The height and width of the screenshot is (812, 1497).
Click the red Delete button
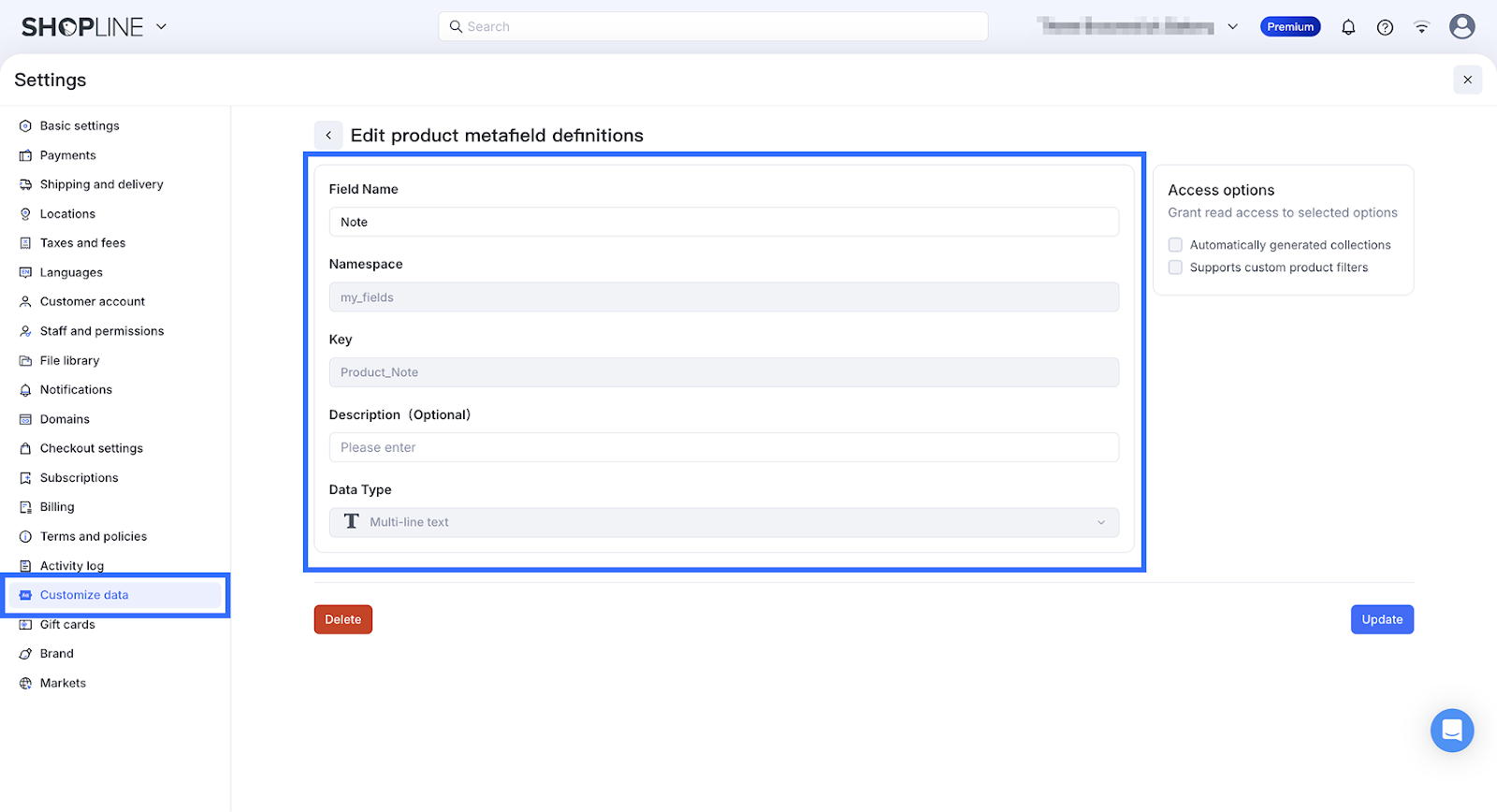click(343, 619)
